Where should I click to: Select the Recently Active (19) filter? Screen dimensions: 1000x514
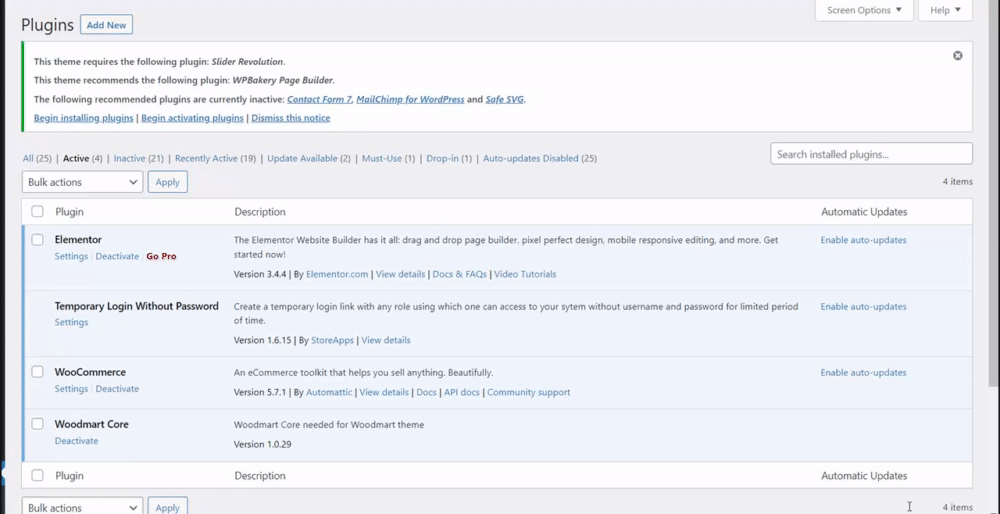216,158
